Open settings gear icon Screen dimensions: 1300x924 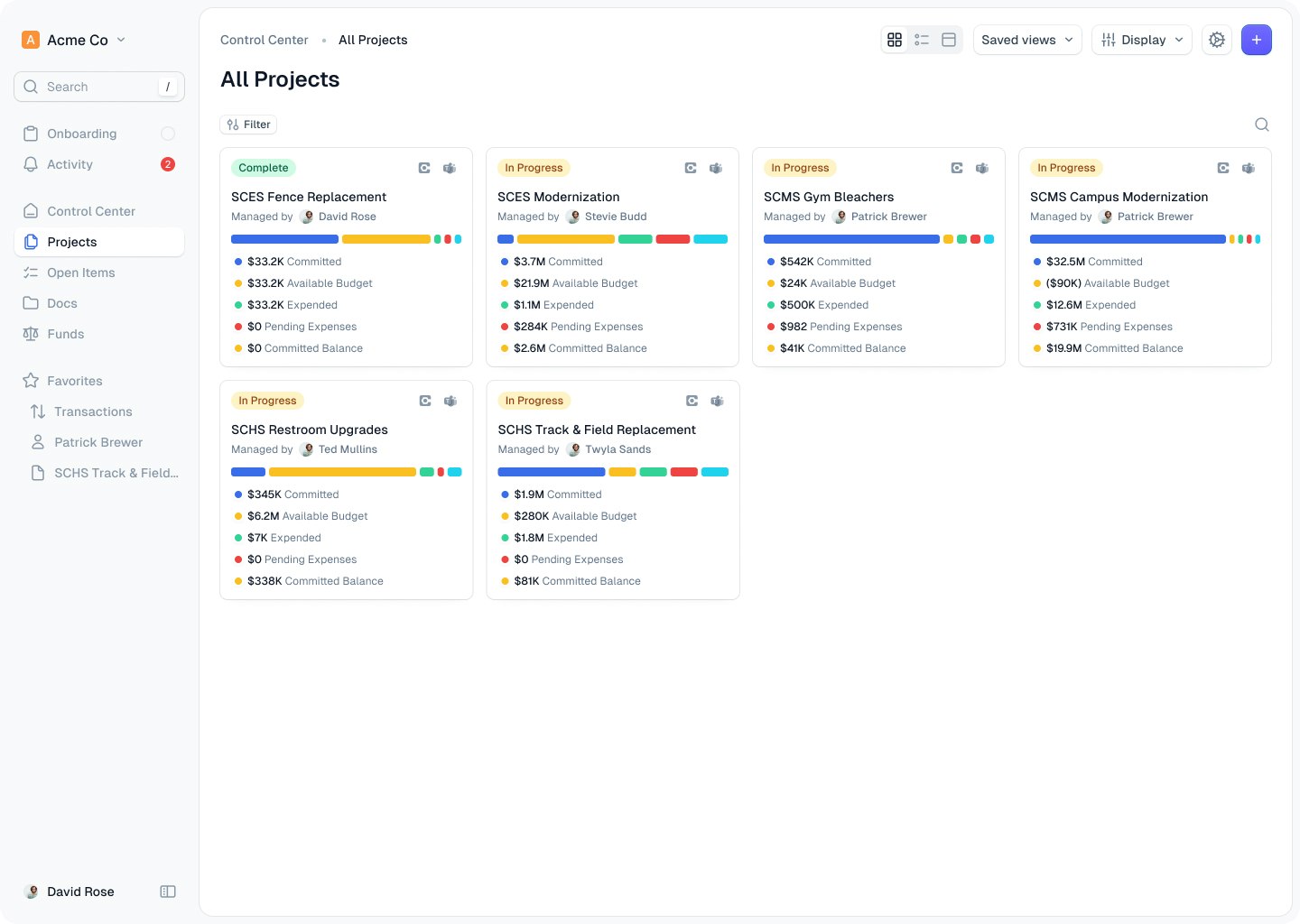(1217, 40)
